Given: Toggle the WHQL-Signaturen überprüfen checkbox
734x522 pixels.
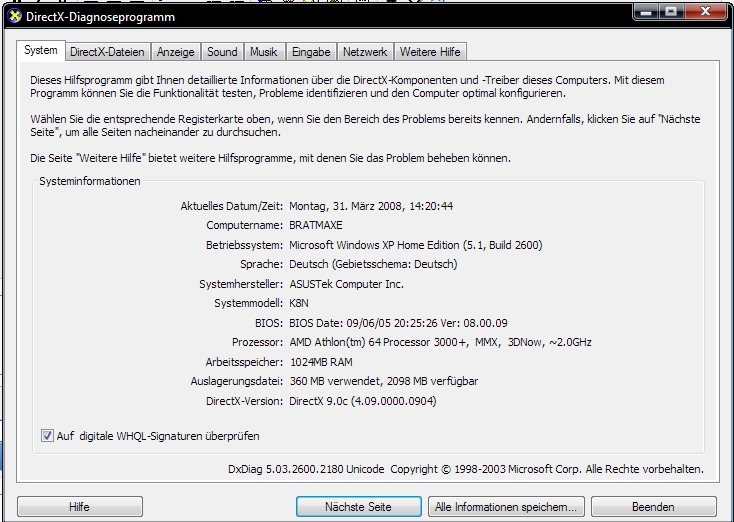Looking at the screenshot, I should click(x=47, y=436).
